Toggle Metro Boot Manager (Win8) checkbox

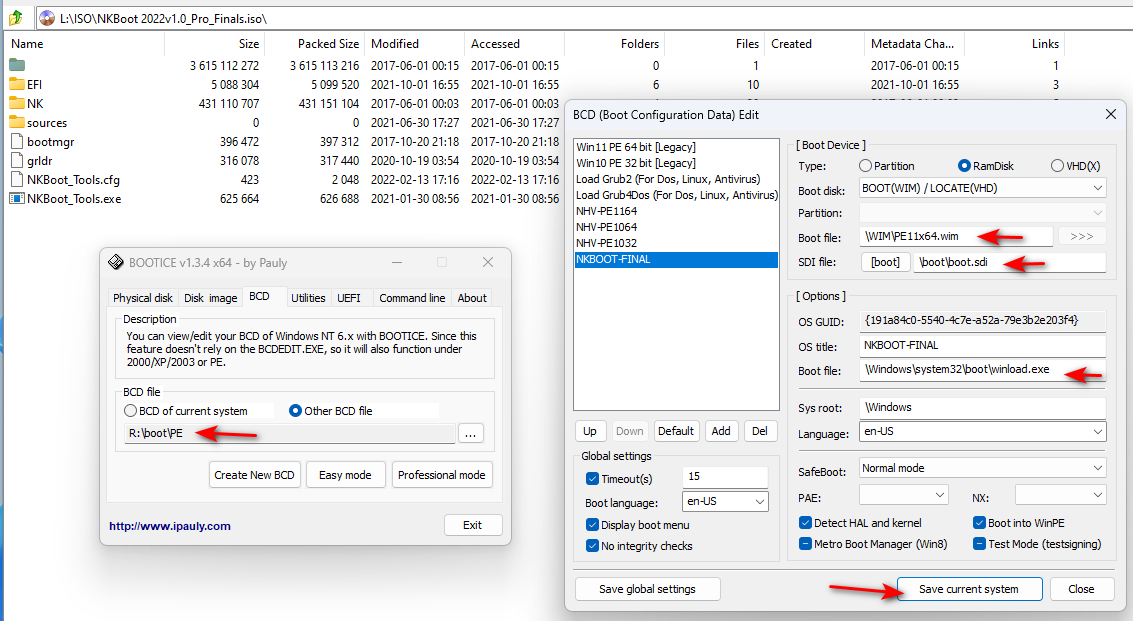click(805, 544)
